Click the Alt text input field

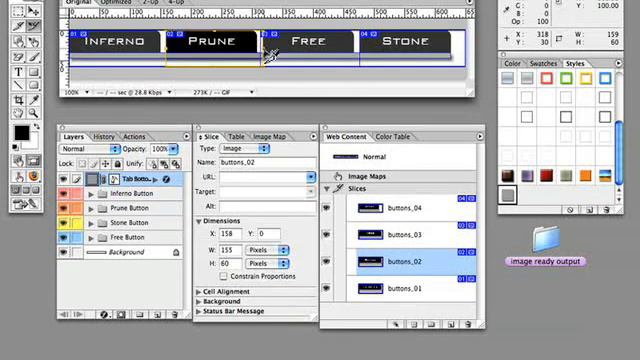tap(268, 207)
